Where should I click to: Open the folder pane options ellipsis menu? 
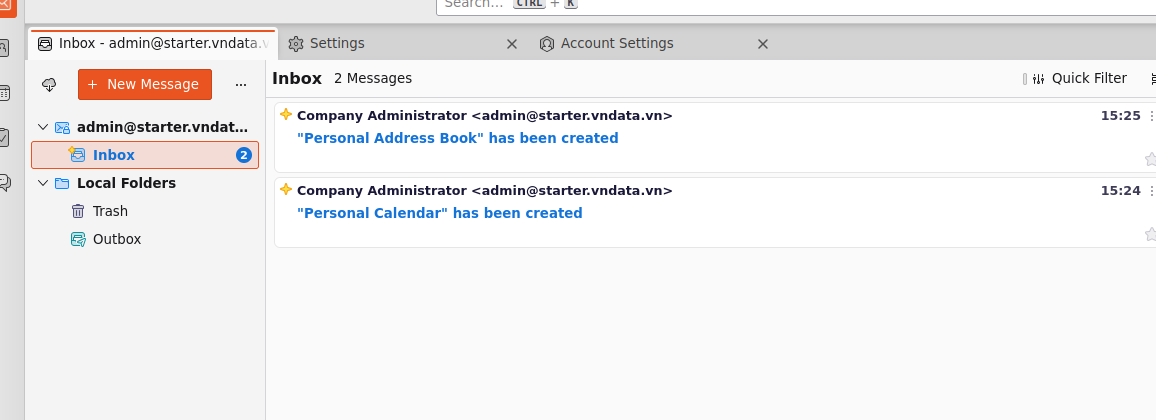[x=241, y=85]
